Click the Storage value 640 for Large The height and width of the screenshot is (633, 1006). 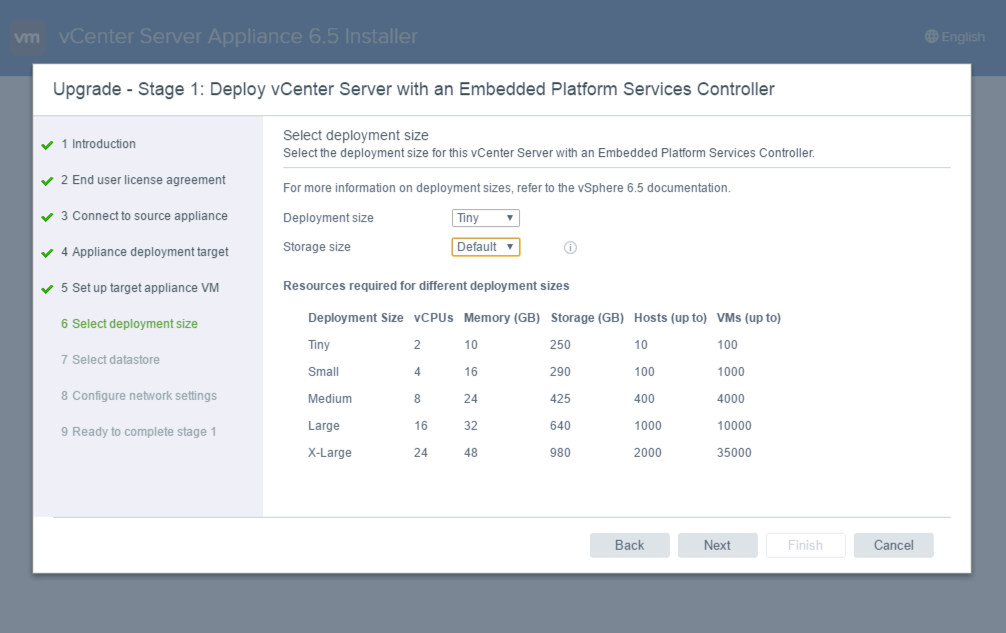click(560, 425)
